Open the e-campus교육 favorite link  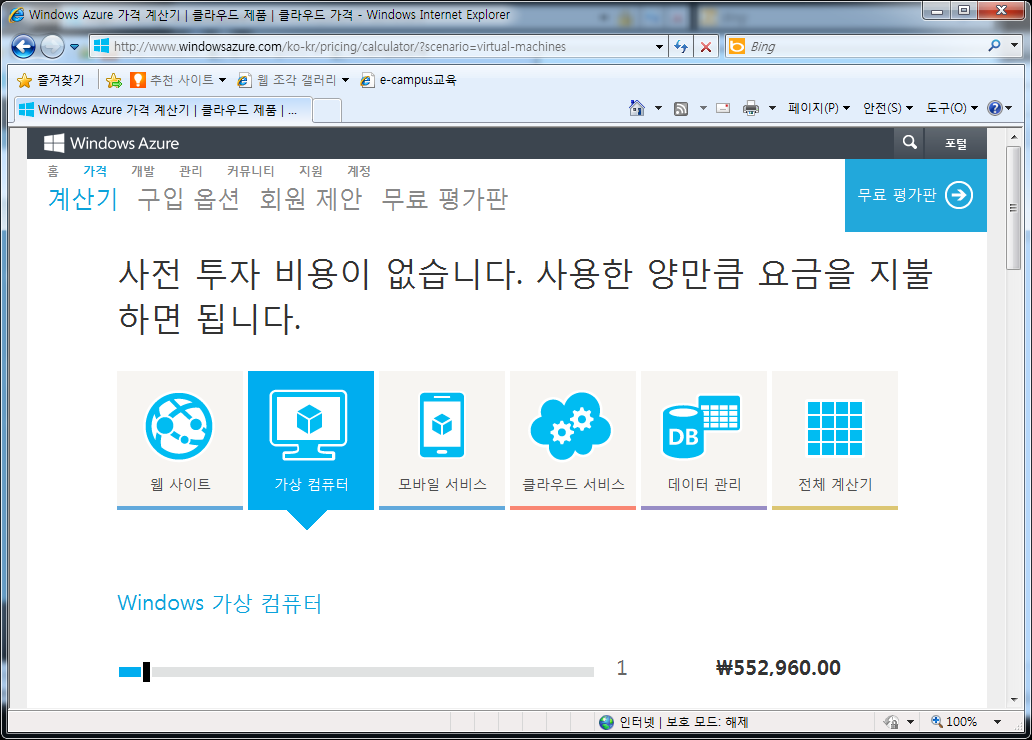[408, 80]
